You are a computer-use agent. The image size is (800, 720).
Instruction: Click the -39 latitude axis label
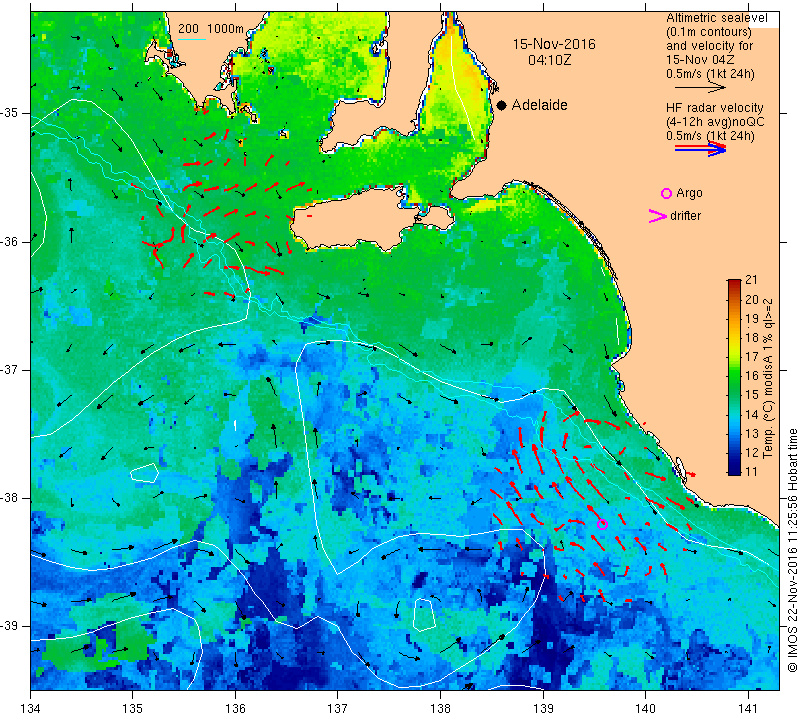pyautogui.click(x=12, y=626)
